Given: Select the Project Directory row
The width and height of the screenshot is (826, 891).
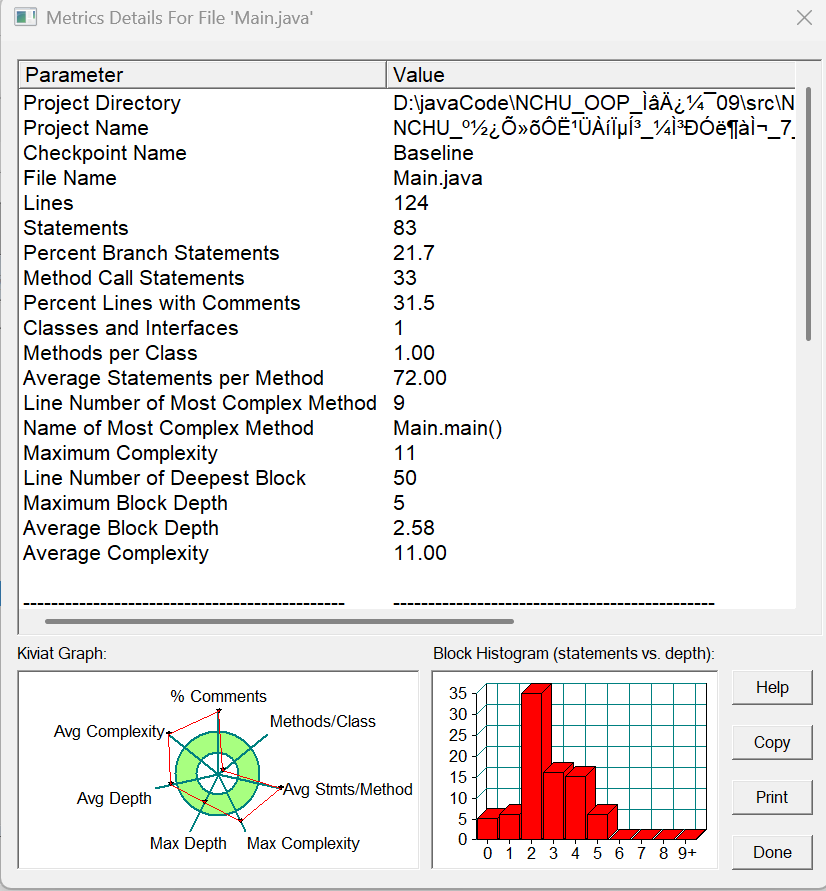Looking at the screenshot, I should (408, 103).
